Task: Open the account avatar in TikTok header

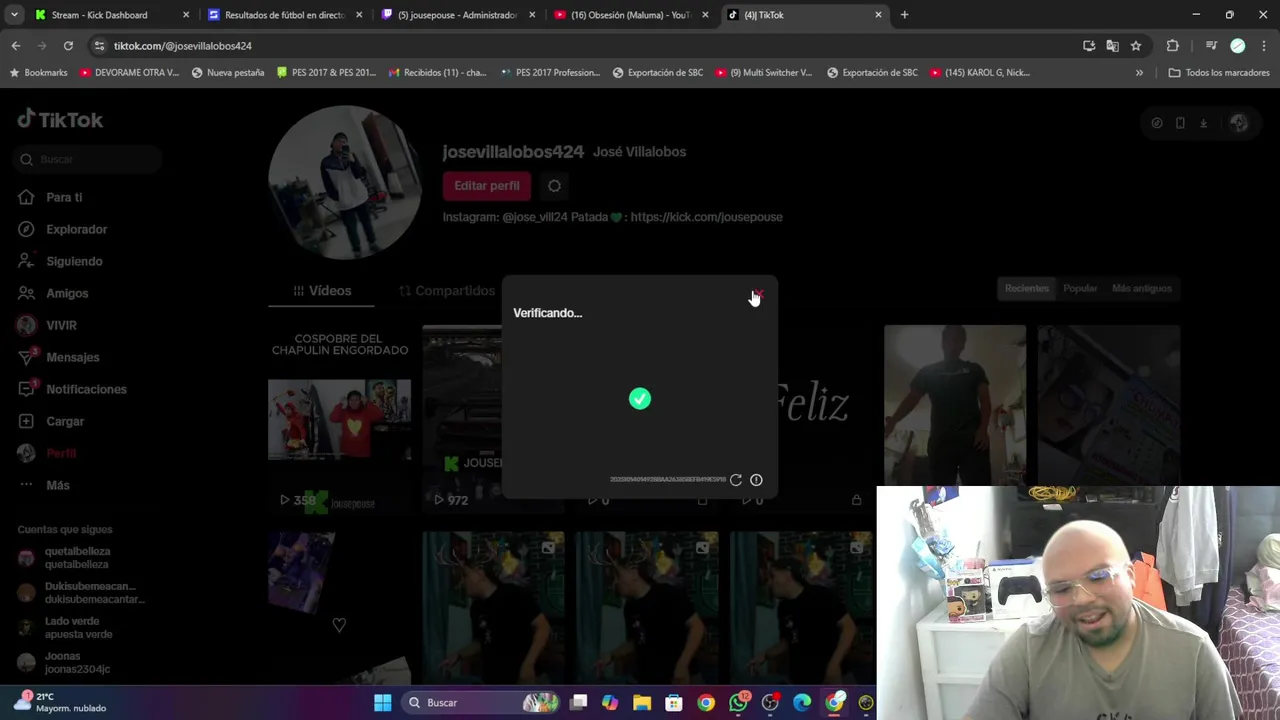Action: click(1239, 123)
